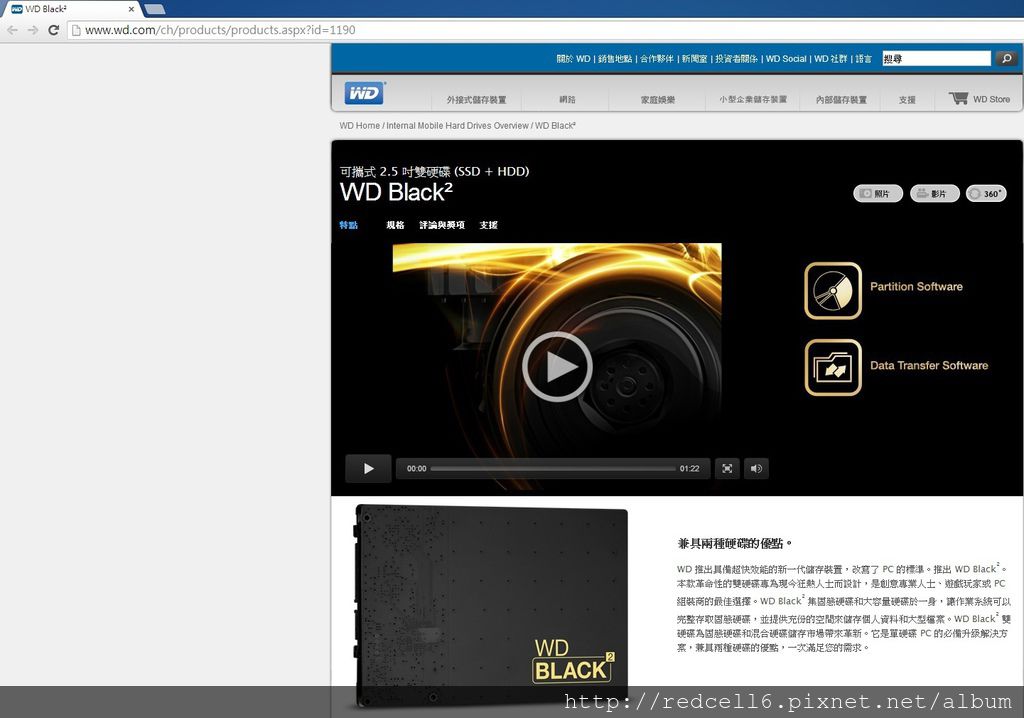
Task: Open the 語言 language link
Action: (x=863, y=59)
